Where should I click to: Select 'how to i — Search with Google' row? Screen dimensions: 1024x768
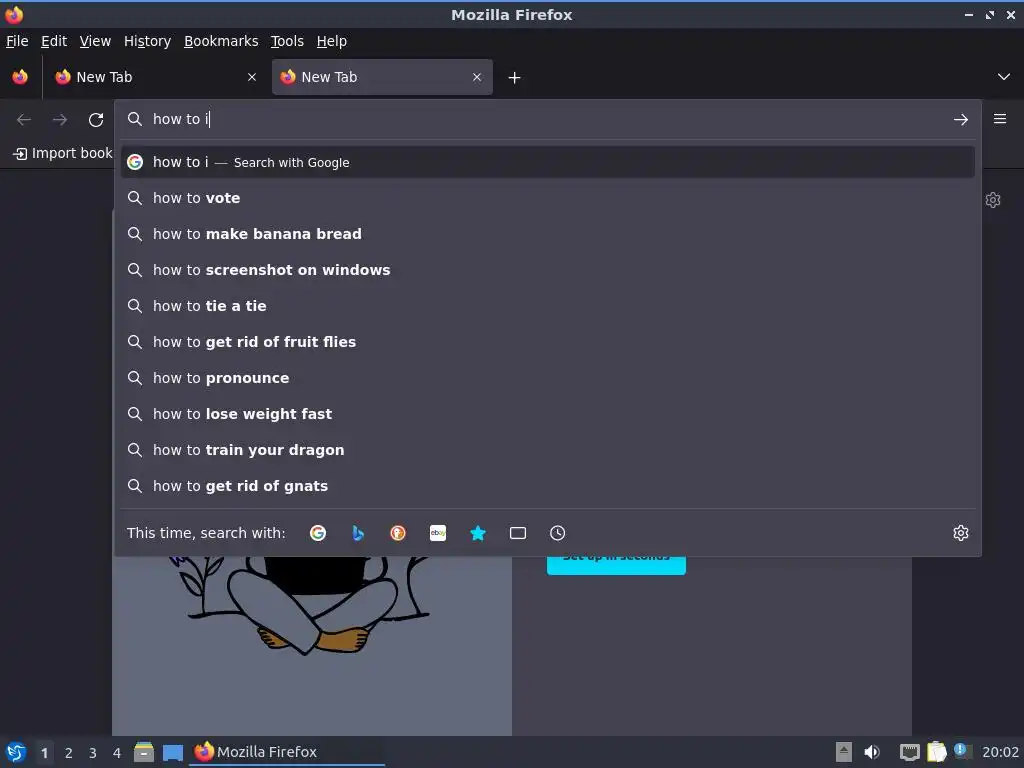[x=548, y=162]
